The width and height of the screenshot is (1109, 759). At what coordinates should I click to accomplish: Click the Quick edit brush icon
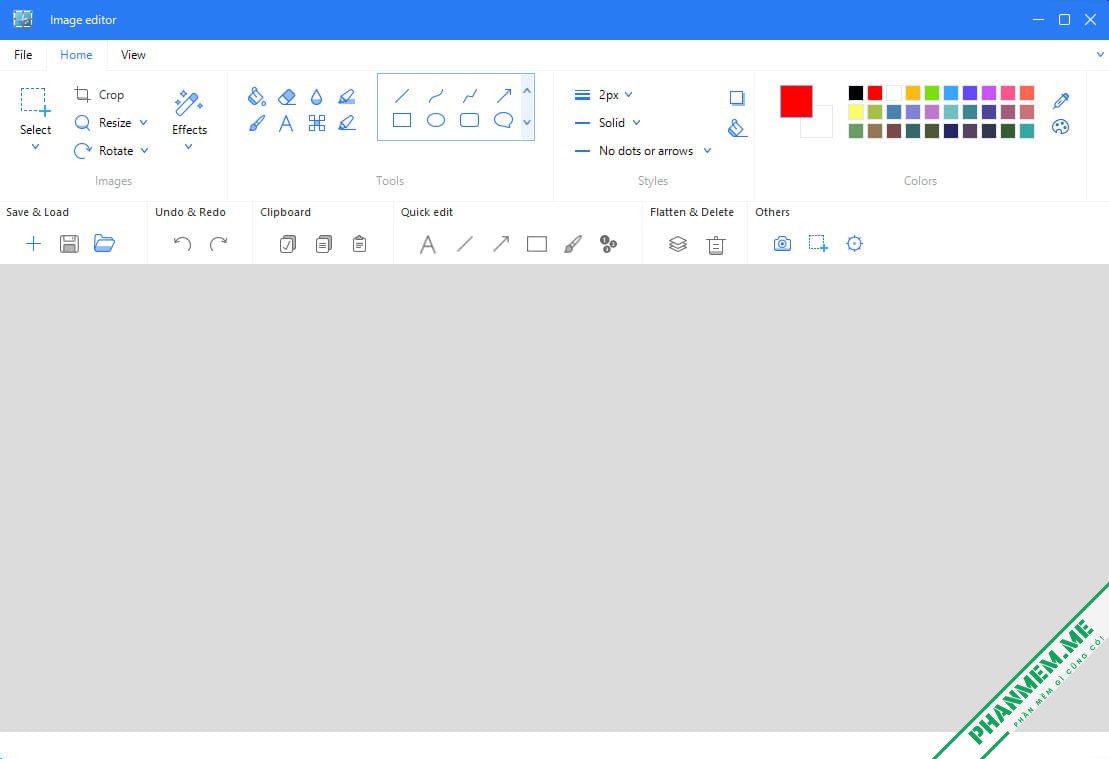click(x=573, y=244)
